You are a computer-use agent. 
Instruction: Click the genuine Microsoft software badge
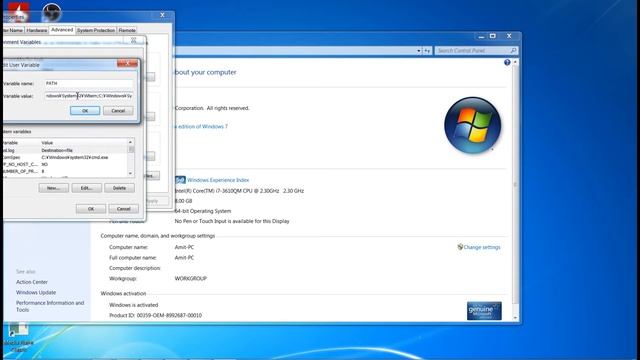point(484,311)
